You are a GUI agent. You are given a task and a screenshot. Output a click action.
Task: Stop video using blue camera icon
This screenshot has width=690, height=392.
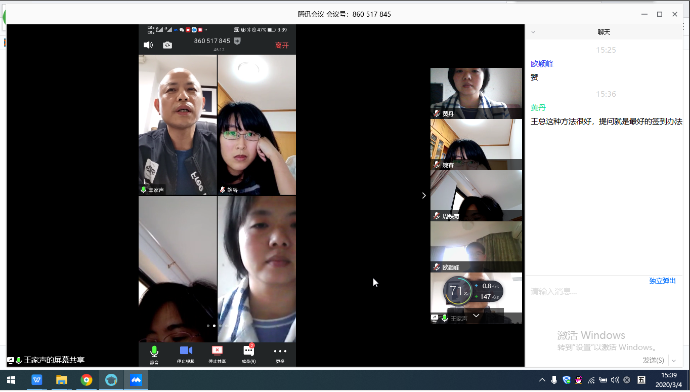(186, 354)
